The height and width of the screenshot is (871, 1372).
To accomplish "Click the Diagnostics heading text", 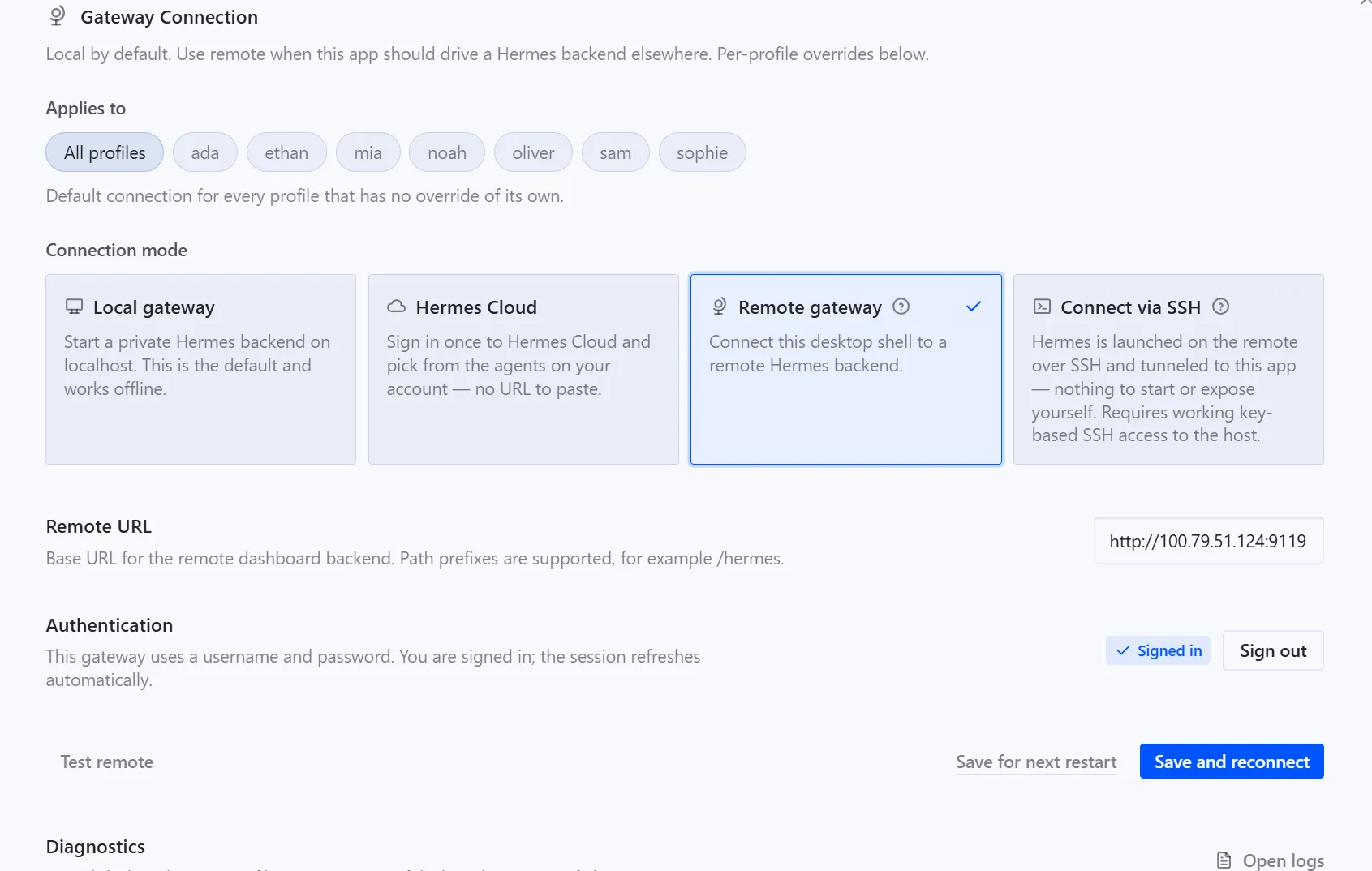I will click(96, 847).
